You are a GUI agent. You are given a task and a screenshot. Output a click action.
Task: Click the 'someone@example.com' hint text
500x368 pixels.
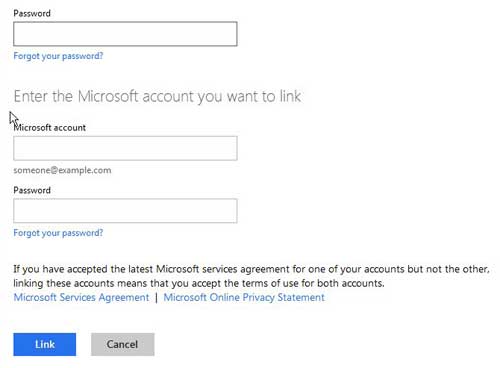62,170
